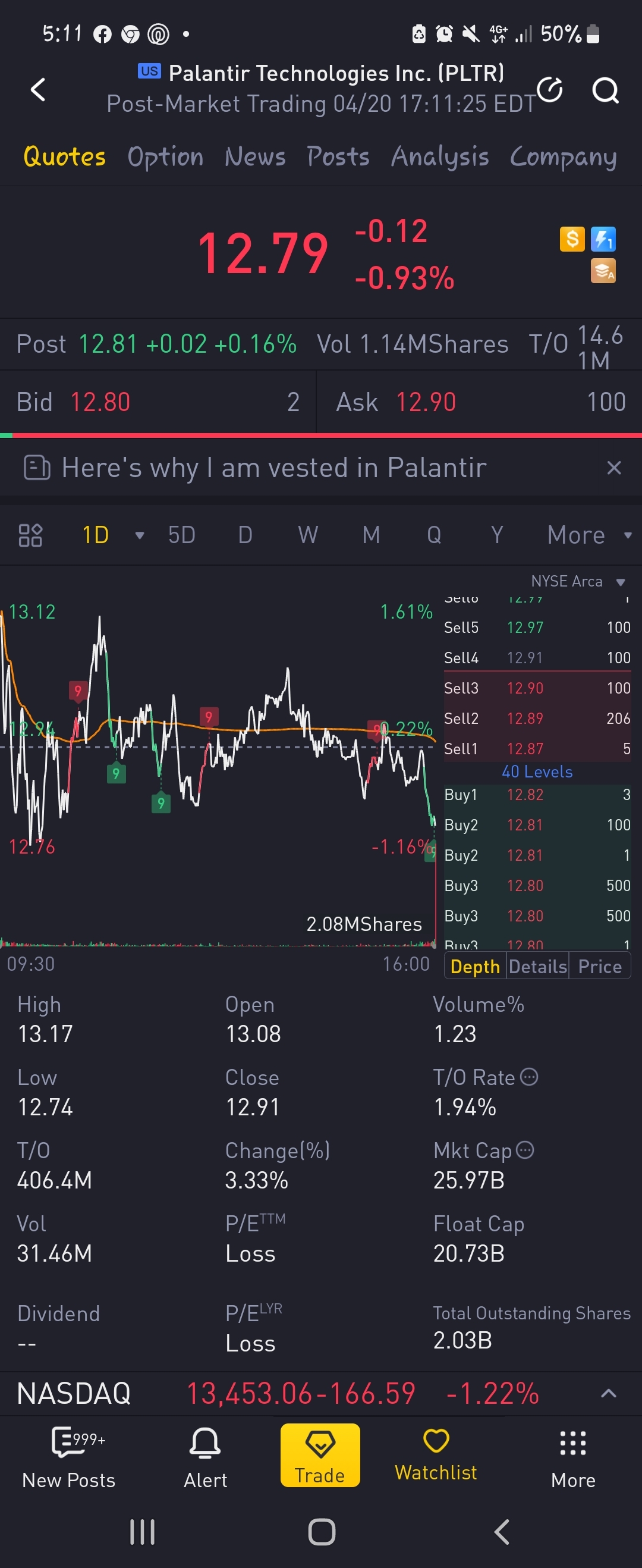This screenshot has width=642, height=1568.
Task: Select the Details order book view
Action: [538, 967]
